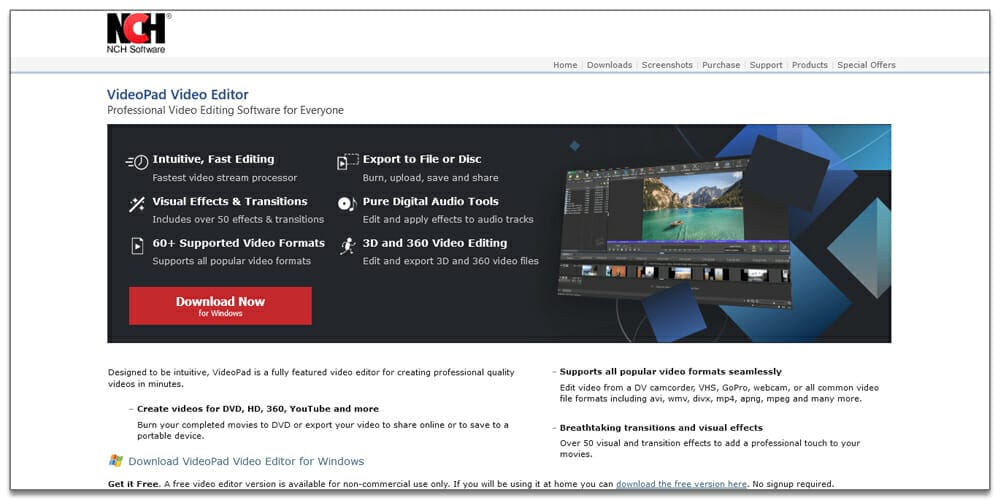Click 'Includes over 50 effects & transitions' text
This screenshot has width=1000, height=500.
238,219
